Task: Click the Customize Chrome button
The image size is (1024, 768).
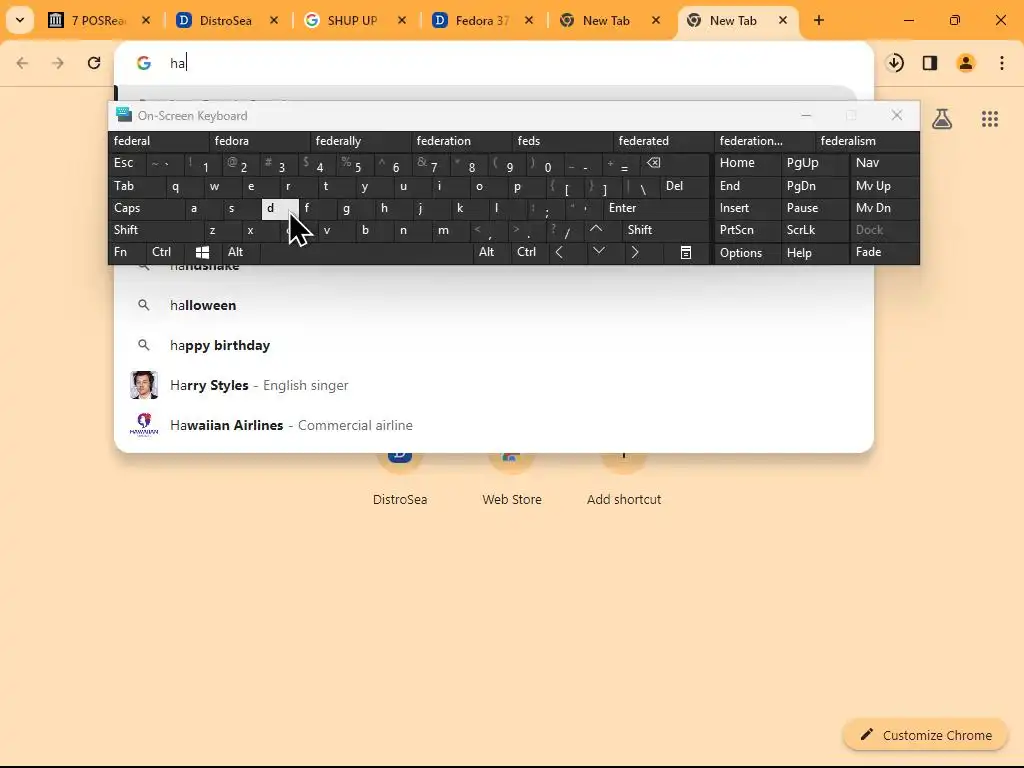Action: click(x=925, y=735)
